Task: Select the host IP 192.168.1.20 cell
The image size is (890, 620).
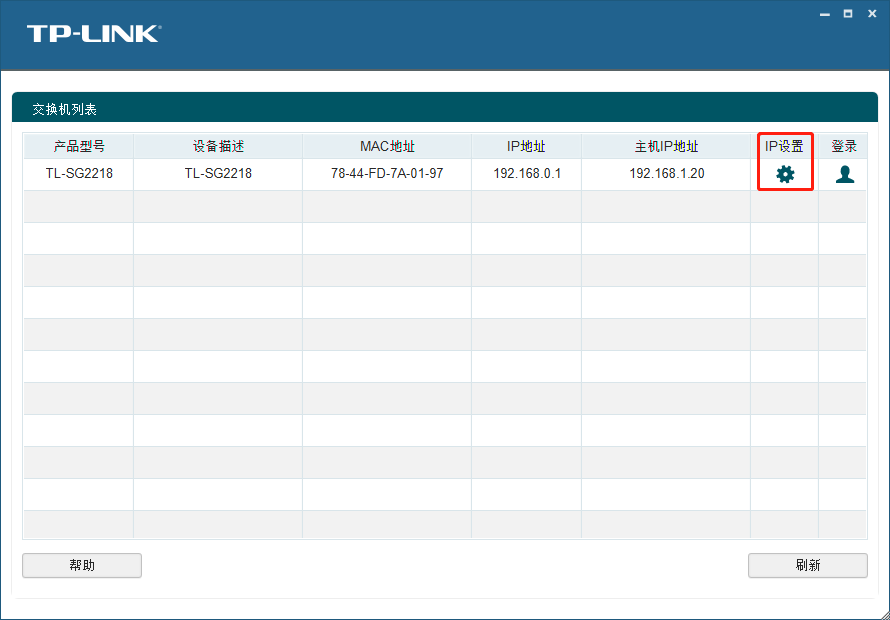Action: tap(666, 174)
